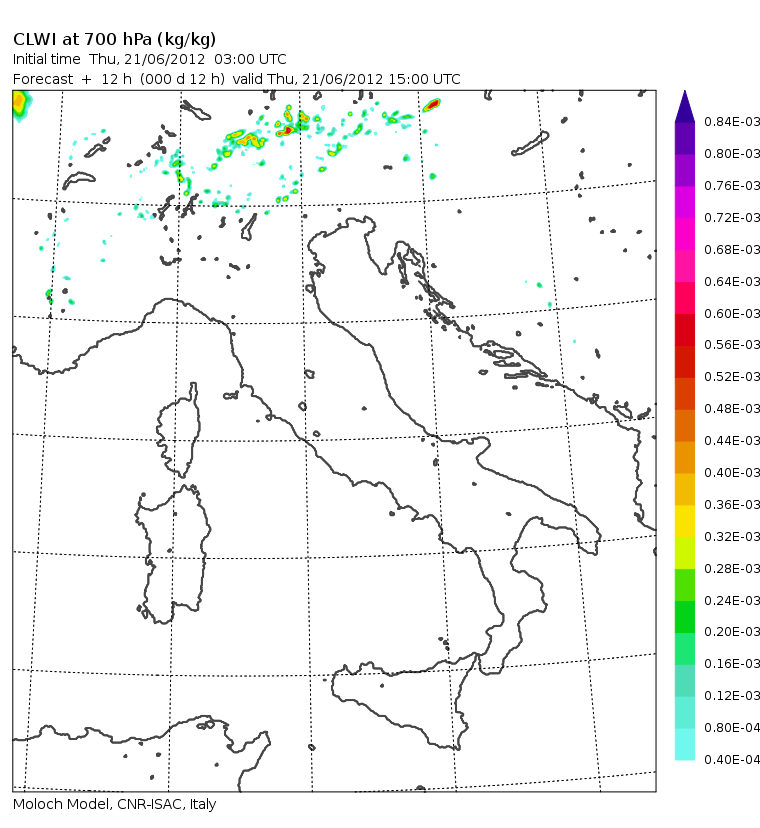
Task: Click the 0.64E-03 legend label
Action: tap(732, 281)
